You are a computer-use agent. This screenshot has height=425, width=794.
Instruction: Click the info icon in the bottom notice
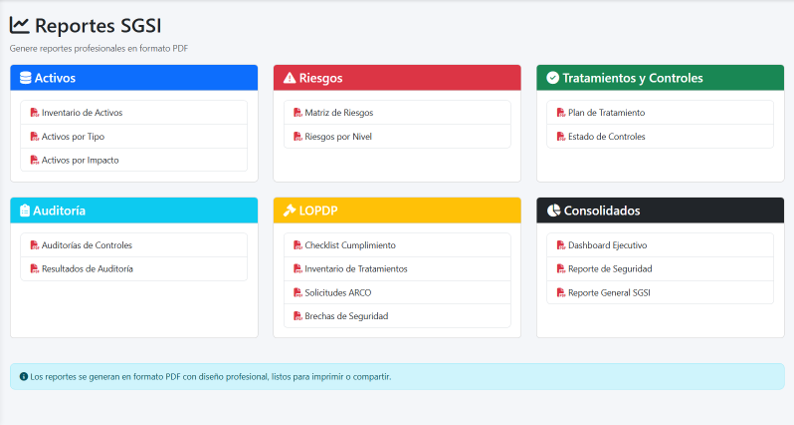(x=24, y=376)
